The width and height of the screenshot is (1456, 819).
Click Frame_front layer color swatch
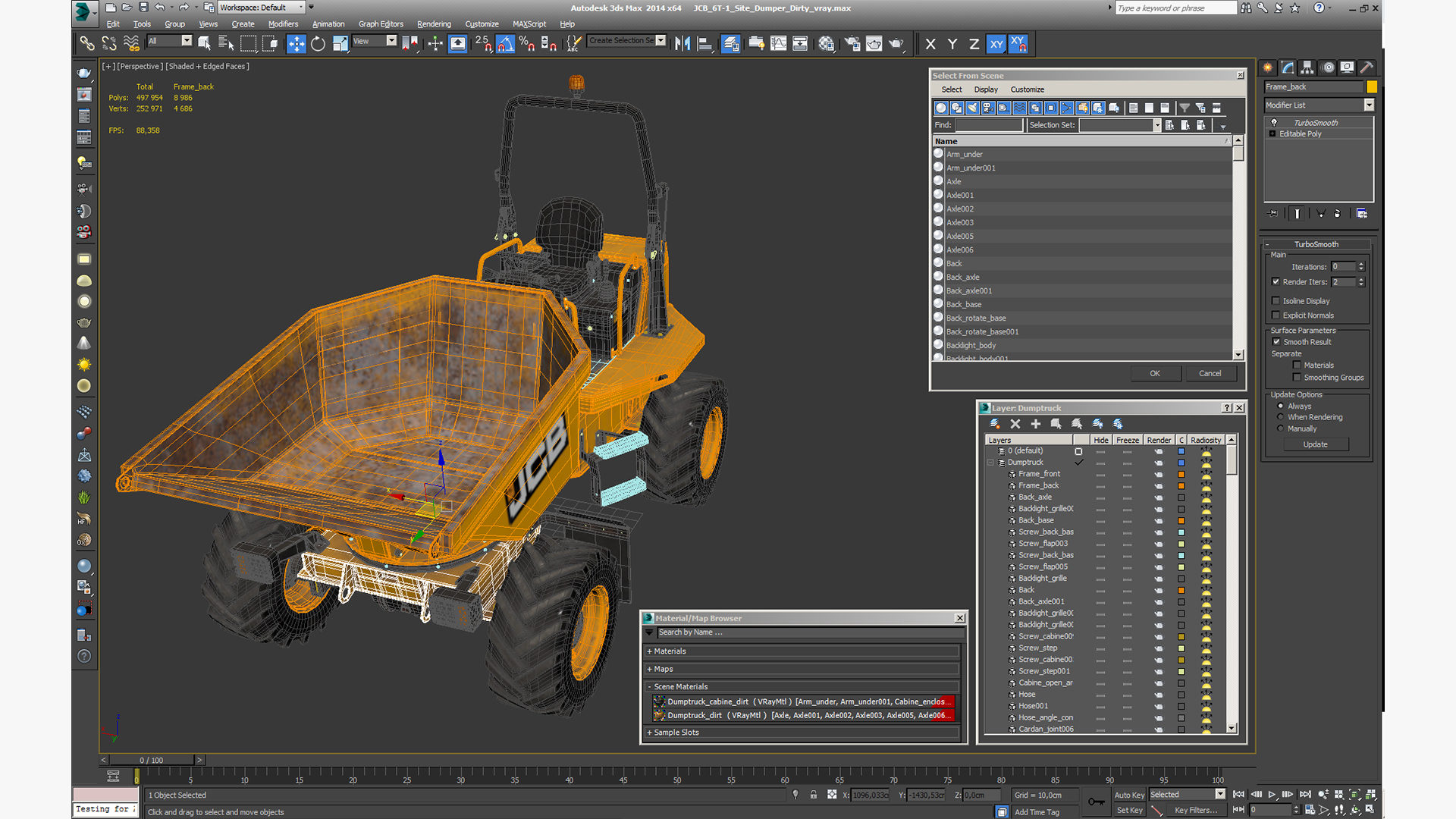[x=1181, y=474]
